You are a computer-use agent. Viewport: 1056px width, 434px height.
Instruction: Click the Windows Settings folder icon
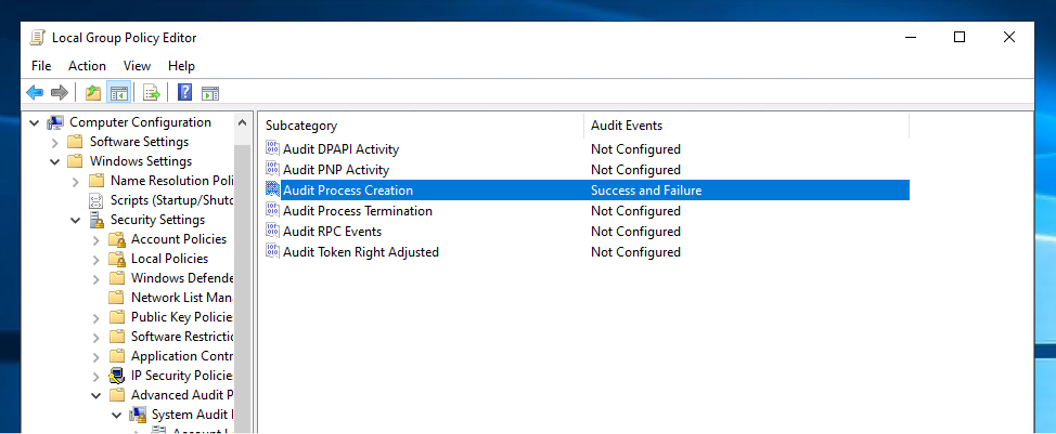pos(75,161)
